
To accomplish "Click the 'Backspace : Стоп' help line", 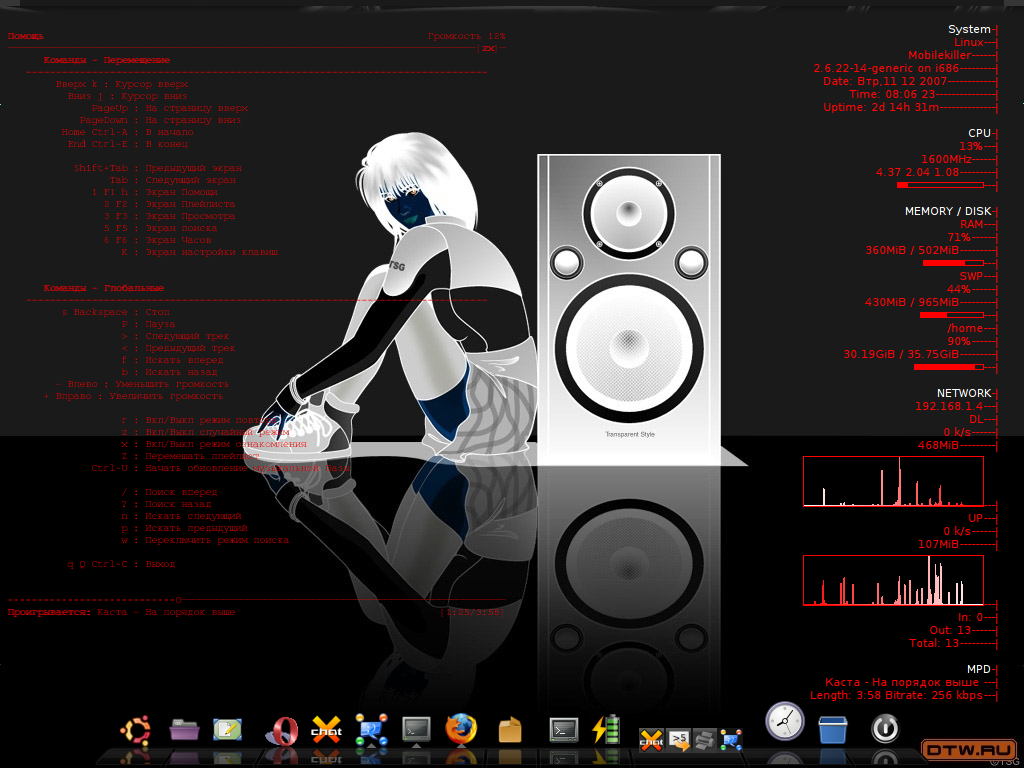I will (x=116, y=312).
